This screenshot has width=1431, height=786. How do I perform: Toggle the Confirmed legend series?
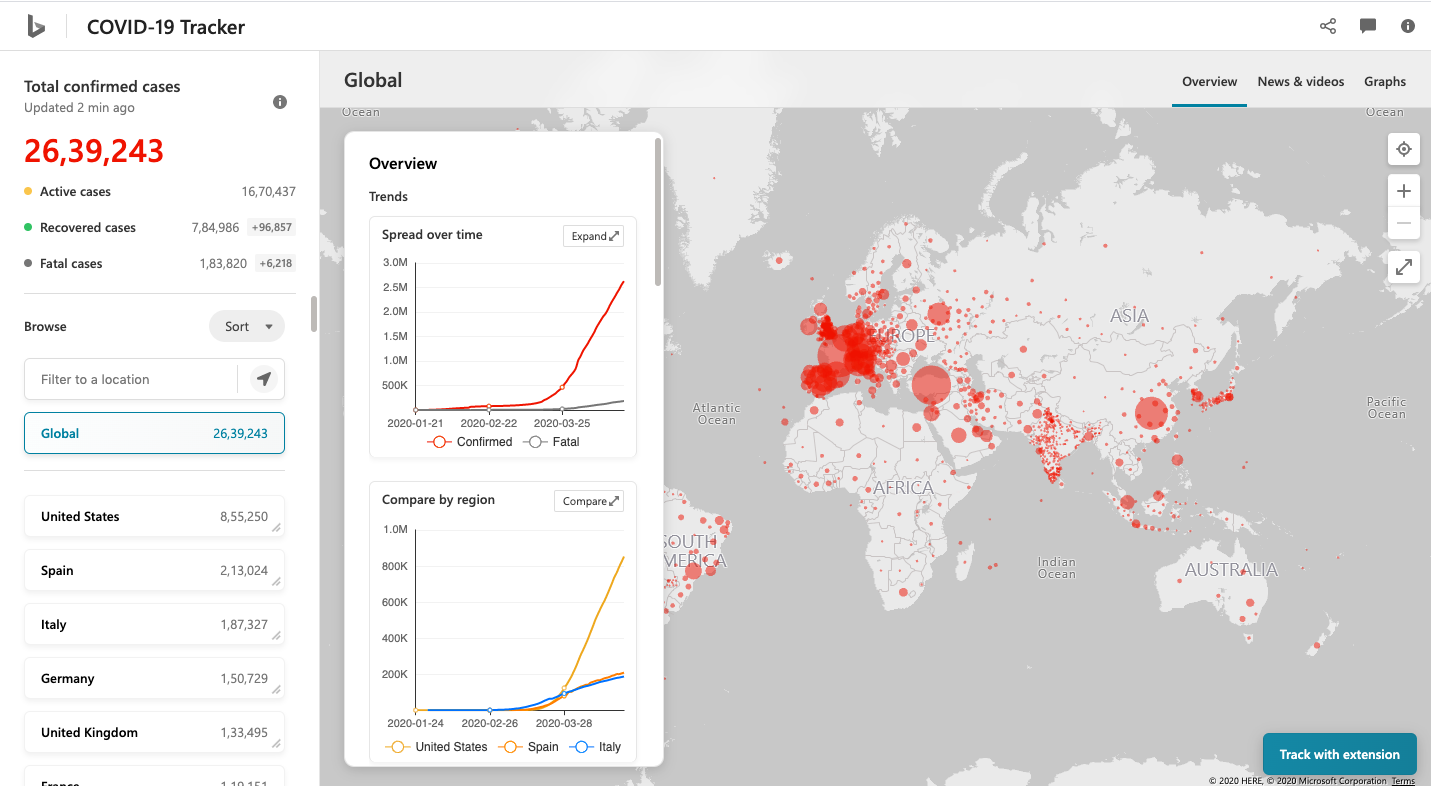click(x=469, y=442)
